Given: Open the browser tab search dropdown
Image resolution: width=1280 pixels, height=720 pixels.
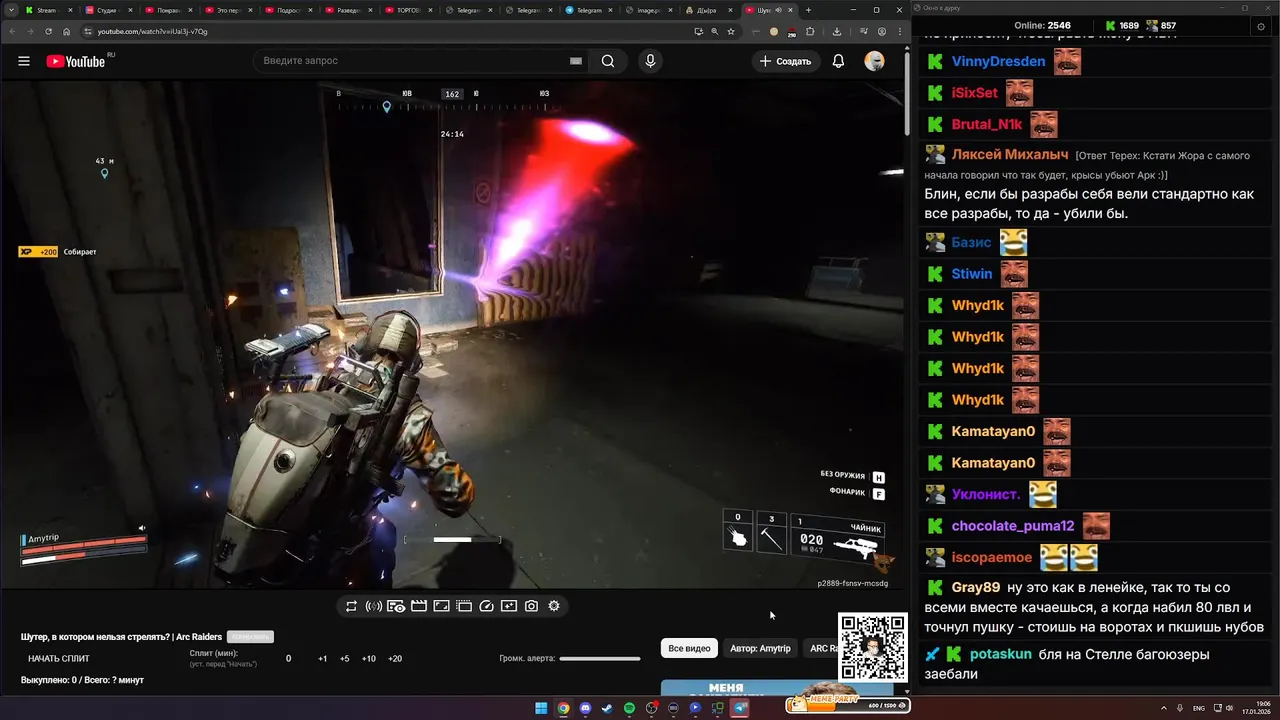Looking at the screenshot, I should 10,10.
